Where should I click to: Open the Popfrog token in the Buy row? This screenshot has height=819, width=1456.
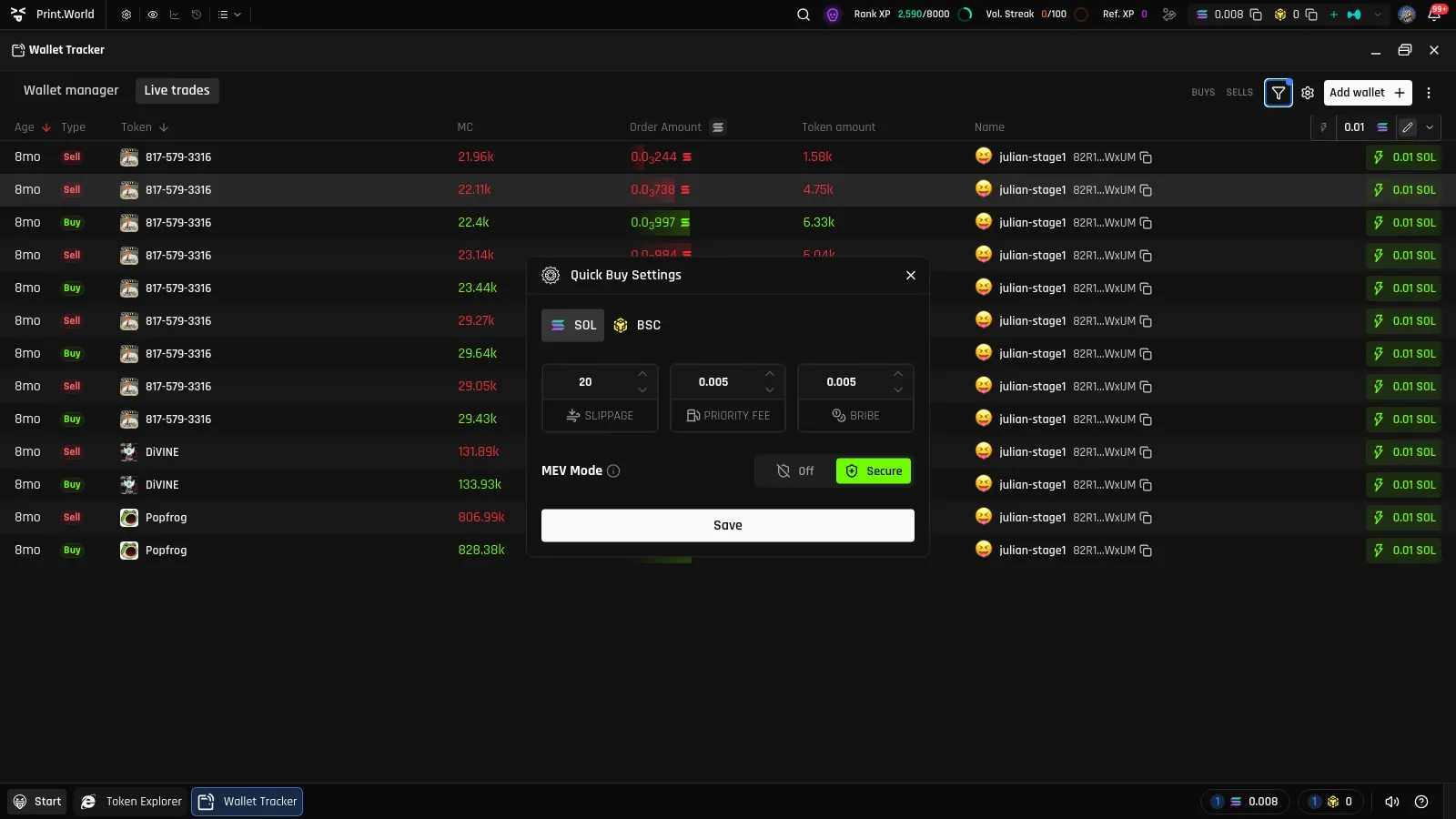coord(154,551)
